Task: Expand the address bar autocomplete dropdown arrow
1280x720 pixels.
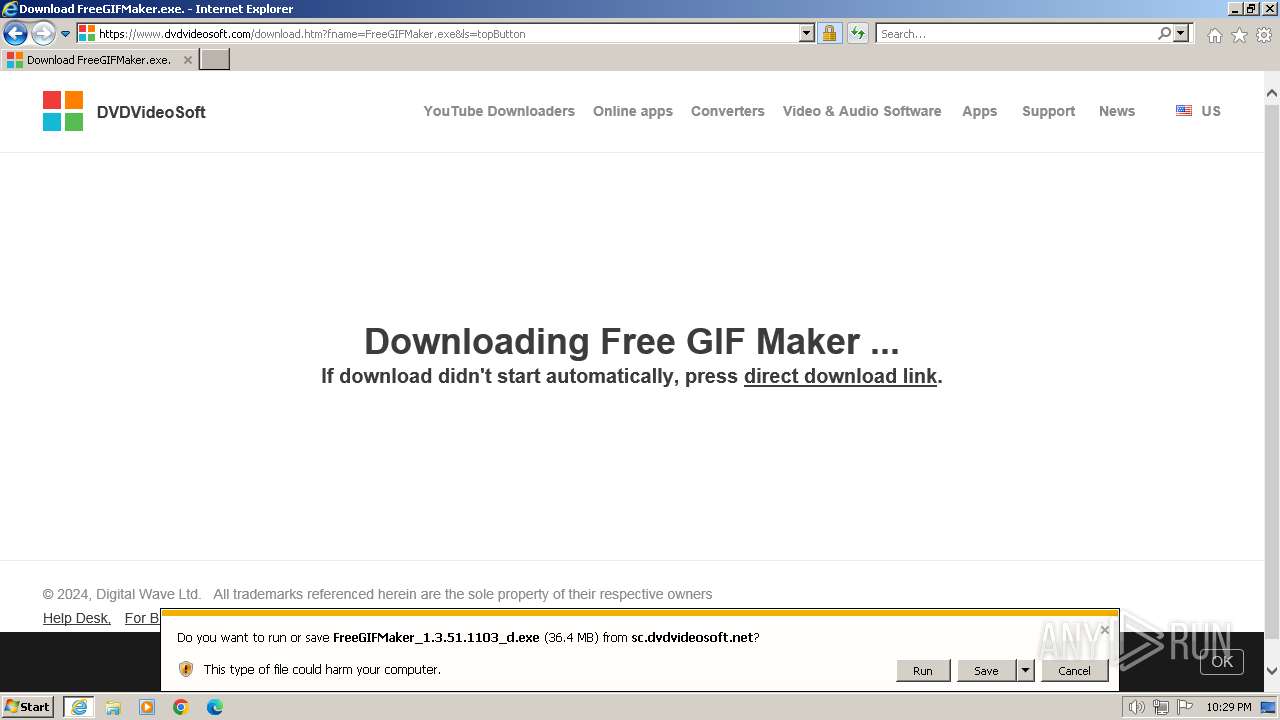Action: point(807,33)
